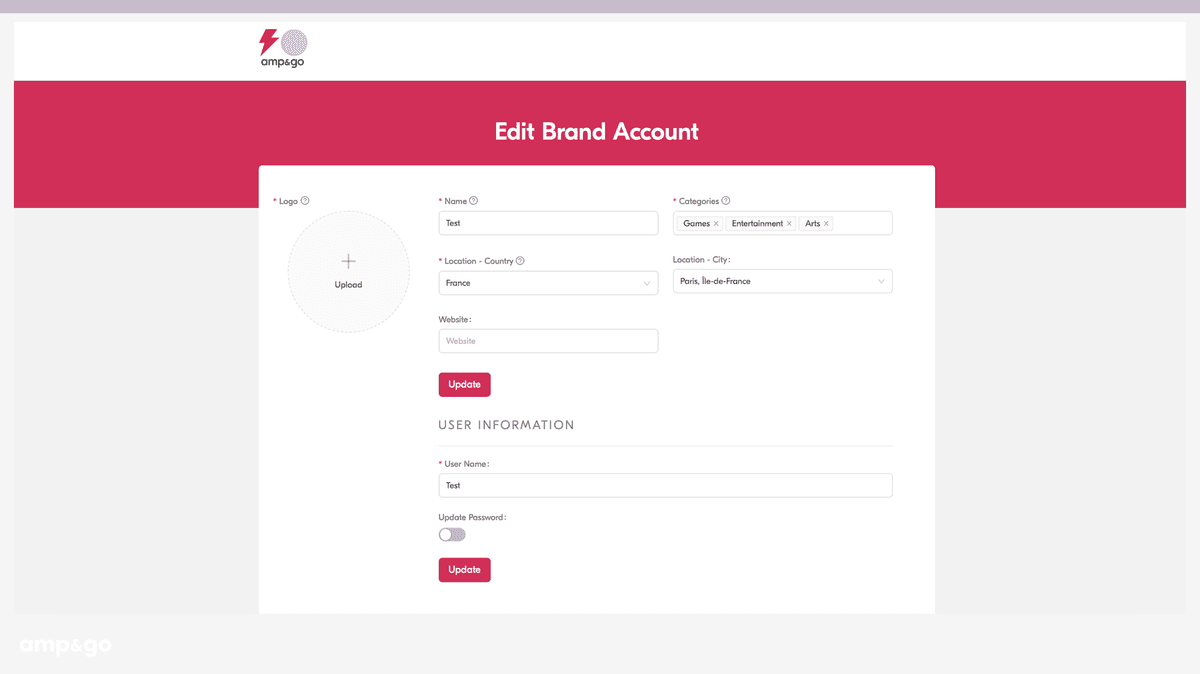The width and height of the screenshot is (1200, 674).
Task: Click the amp&go watermark at bottom left
Action: point(65,646)
